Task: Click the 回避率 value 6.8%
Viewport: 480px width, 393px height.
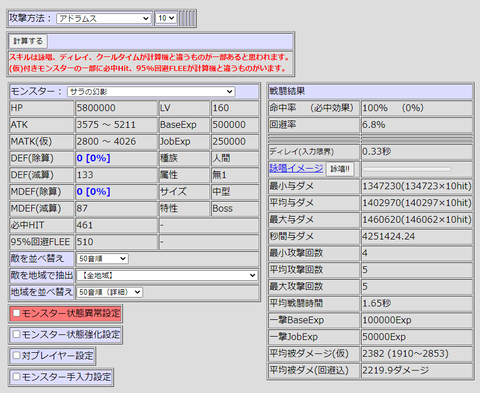Action: click(x=374, y=125)
